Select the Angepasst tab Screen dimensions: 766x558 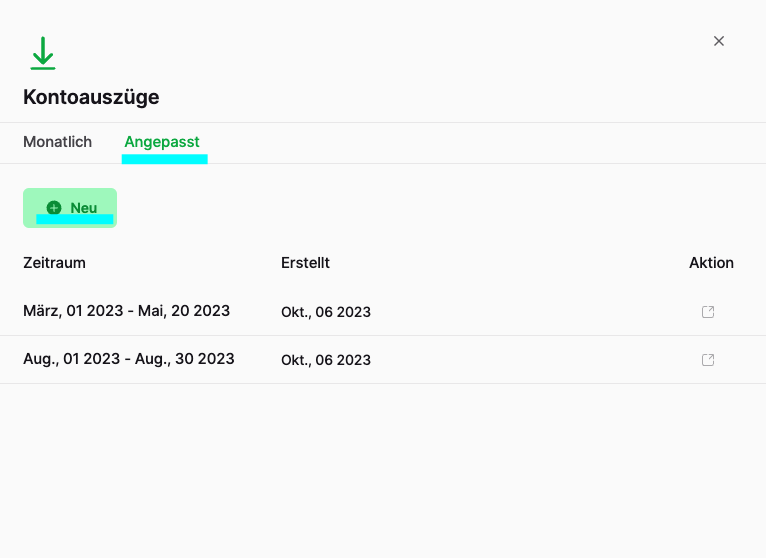162,142
